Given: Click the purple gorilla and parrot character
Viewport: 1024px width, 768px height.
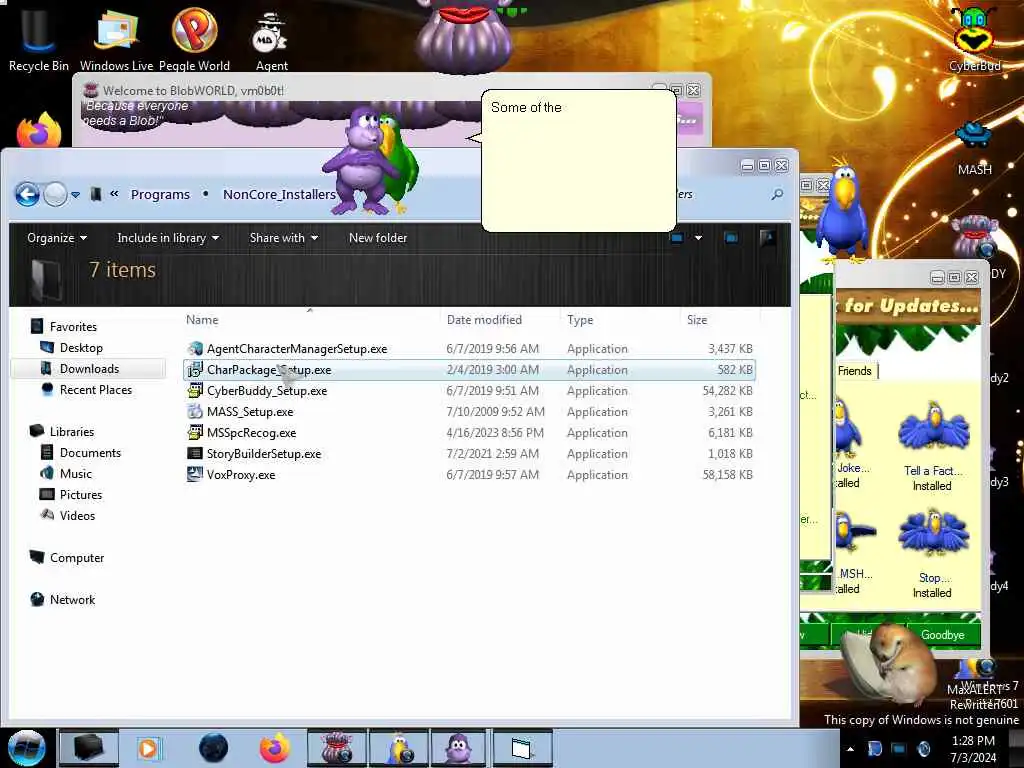Looking at the screenshot, I should point(370,161).
